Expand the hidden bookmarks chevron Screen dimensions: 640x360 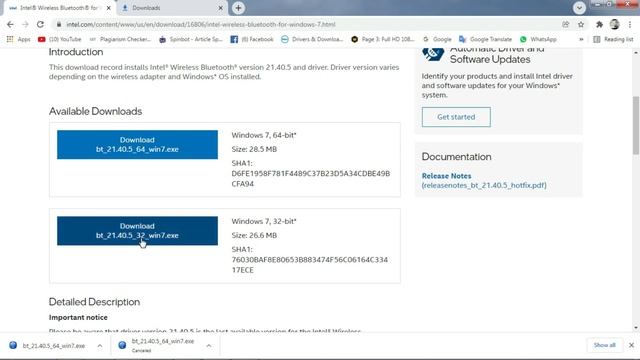pos(581,39)
